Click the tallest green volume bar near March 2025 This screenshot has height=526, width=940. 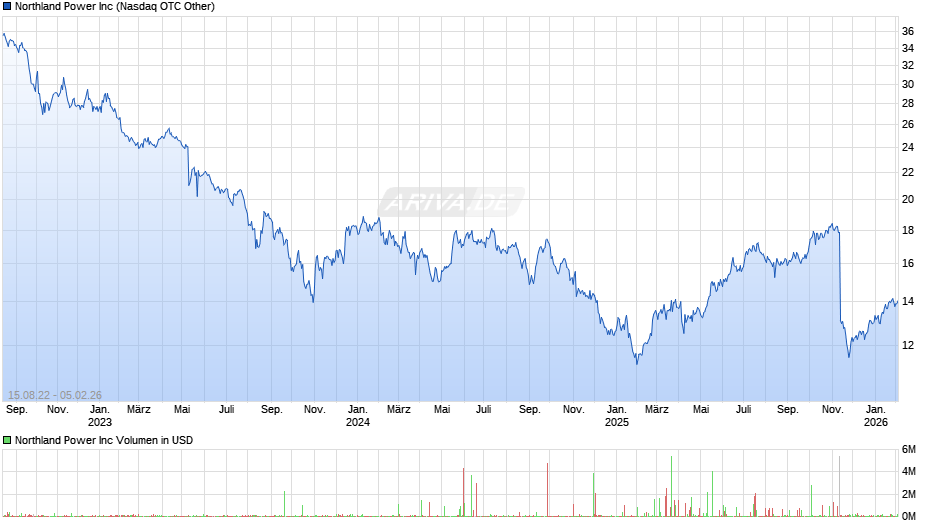pyautogui.click(x=671, y=486)
